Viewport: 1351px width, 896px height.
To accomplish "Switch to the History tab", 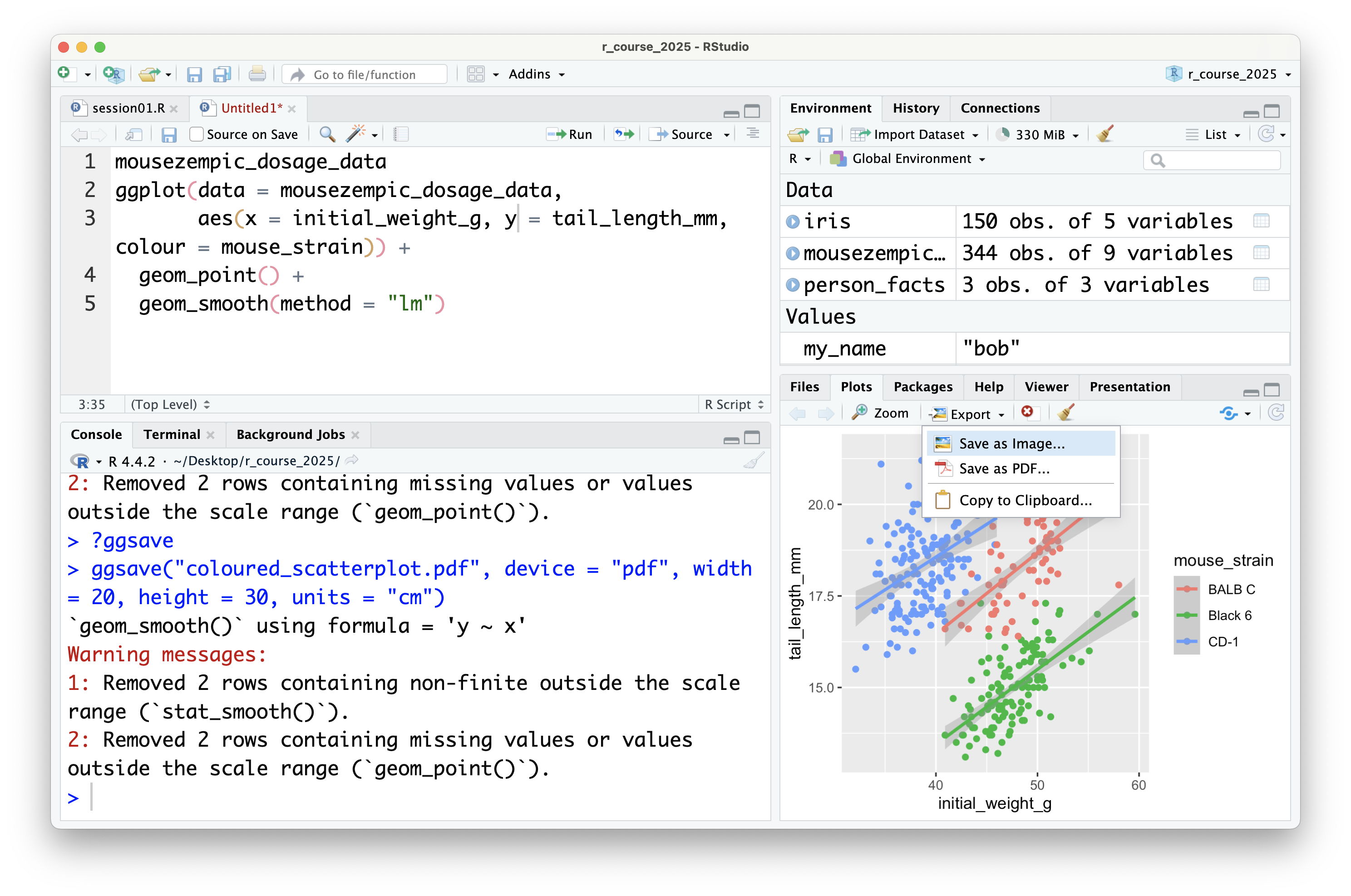I will 916,108.
